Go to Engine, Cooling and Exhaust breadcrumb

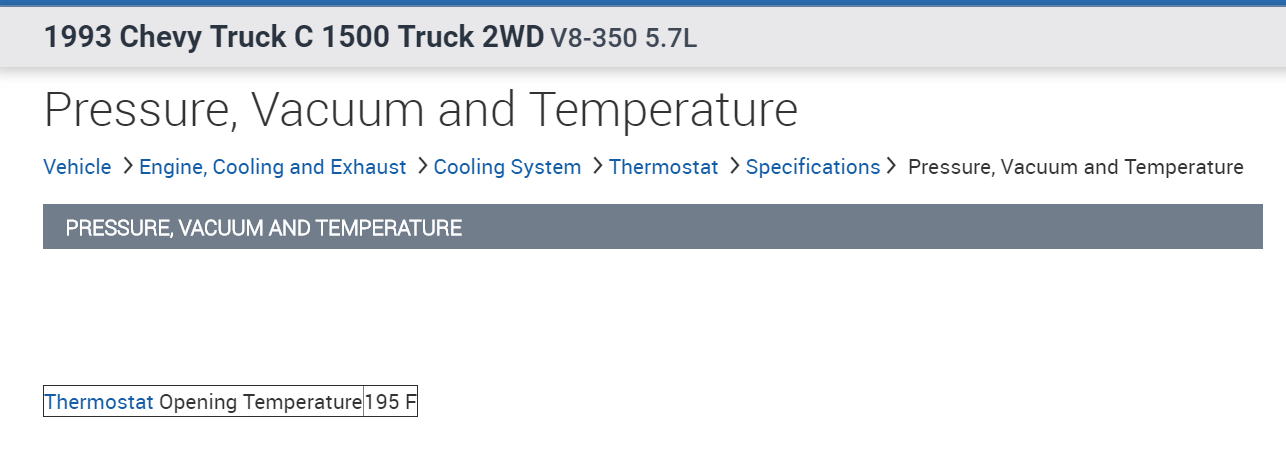(272, 167)
